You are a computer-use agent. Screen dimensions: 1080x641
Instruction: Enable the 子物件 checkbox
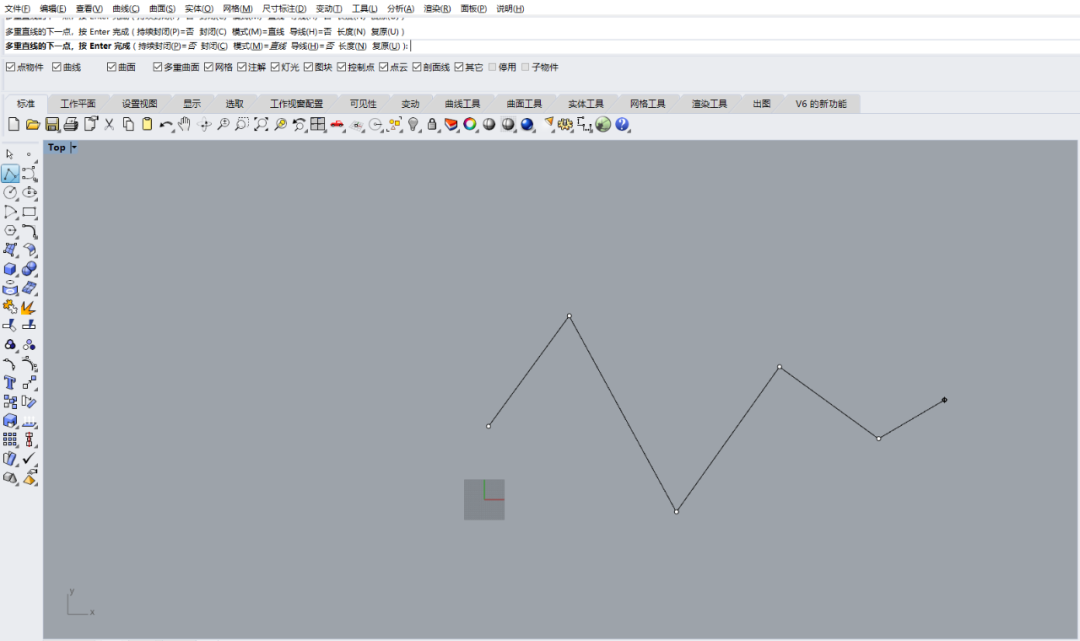(525, 67)
